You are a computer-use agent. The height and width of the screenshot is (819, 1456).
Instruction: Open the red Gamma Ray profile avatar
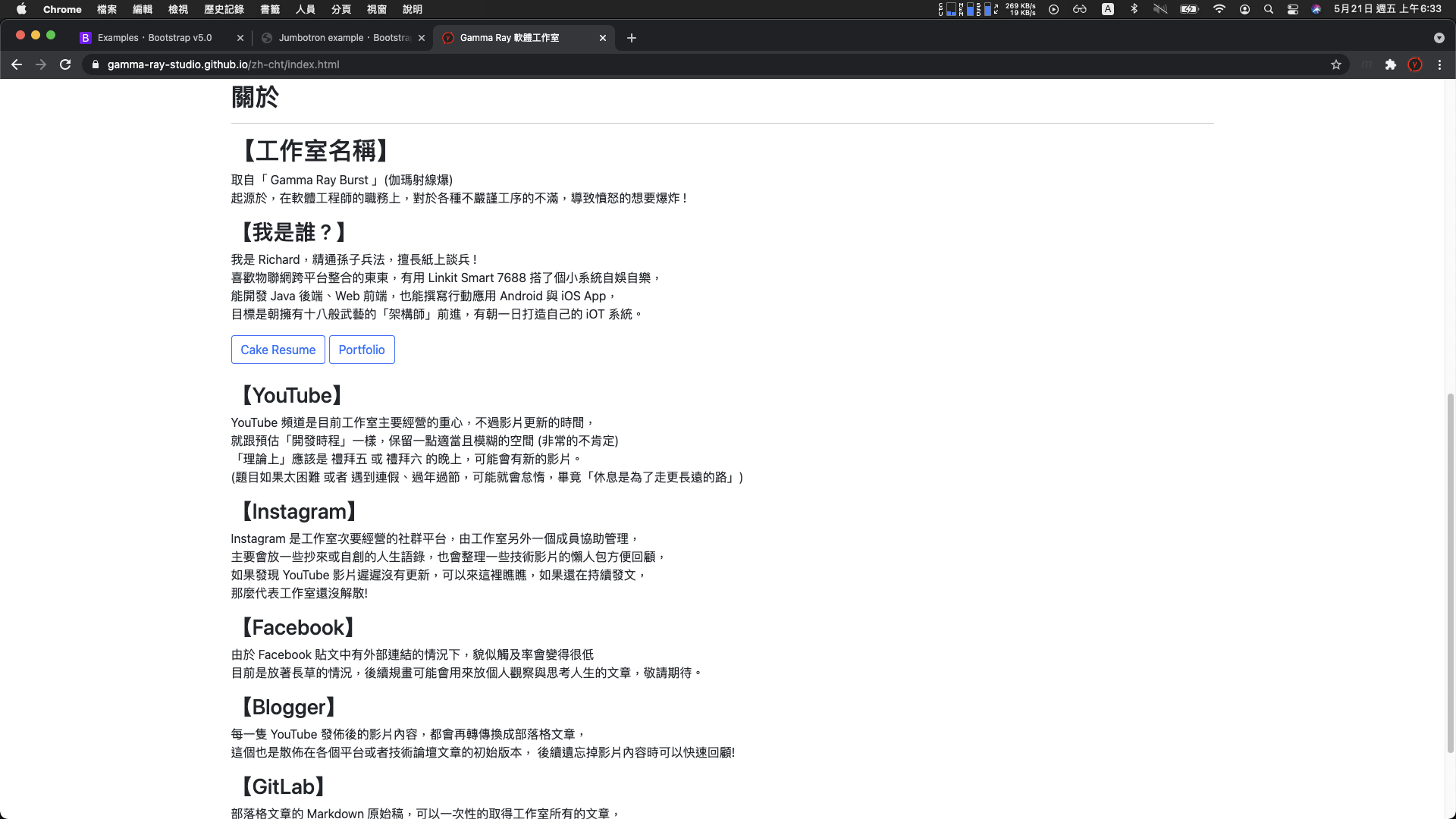pos(1415,64)
